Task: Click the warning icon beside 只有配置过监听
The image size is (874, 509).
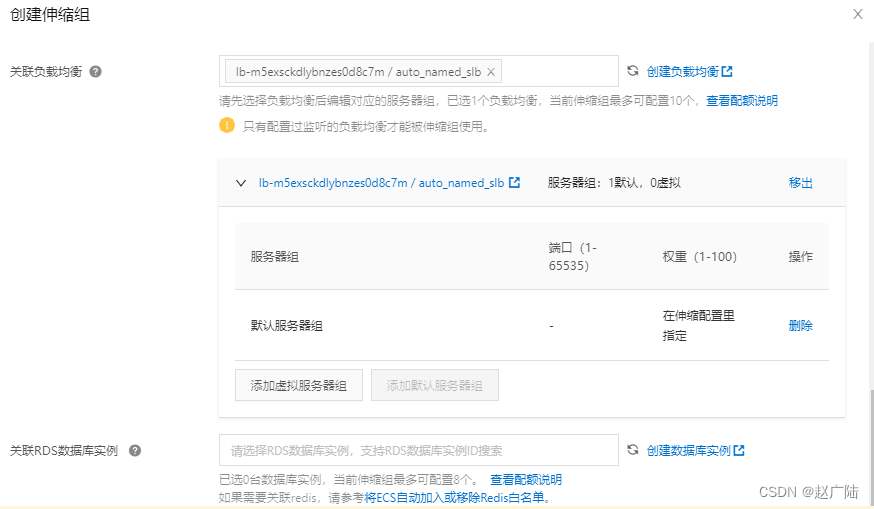Action: click(227, 125)
